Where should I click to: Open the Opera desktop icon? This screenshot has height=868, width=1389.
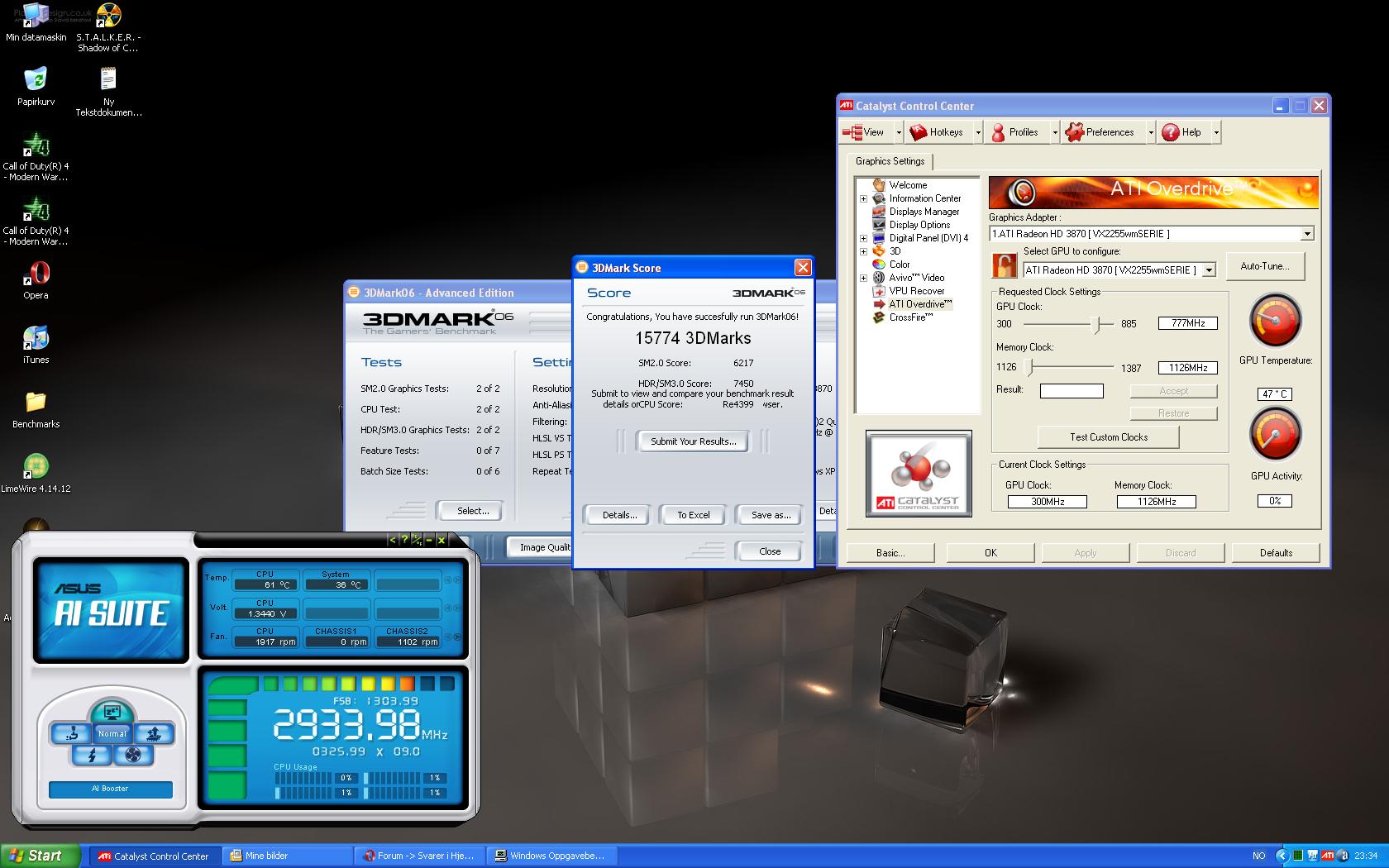pos(36,281)
